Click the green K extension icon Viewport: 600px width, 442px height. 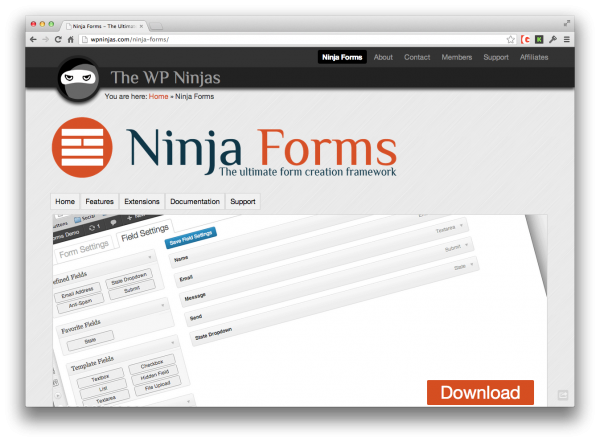539,39
